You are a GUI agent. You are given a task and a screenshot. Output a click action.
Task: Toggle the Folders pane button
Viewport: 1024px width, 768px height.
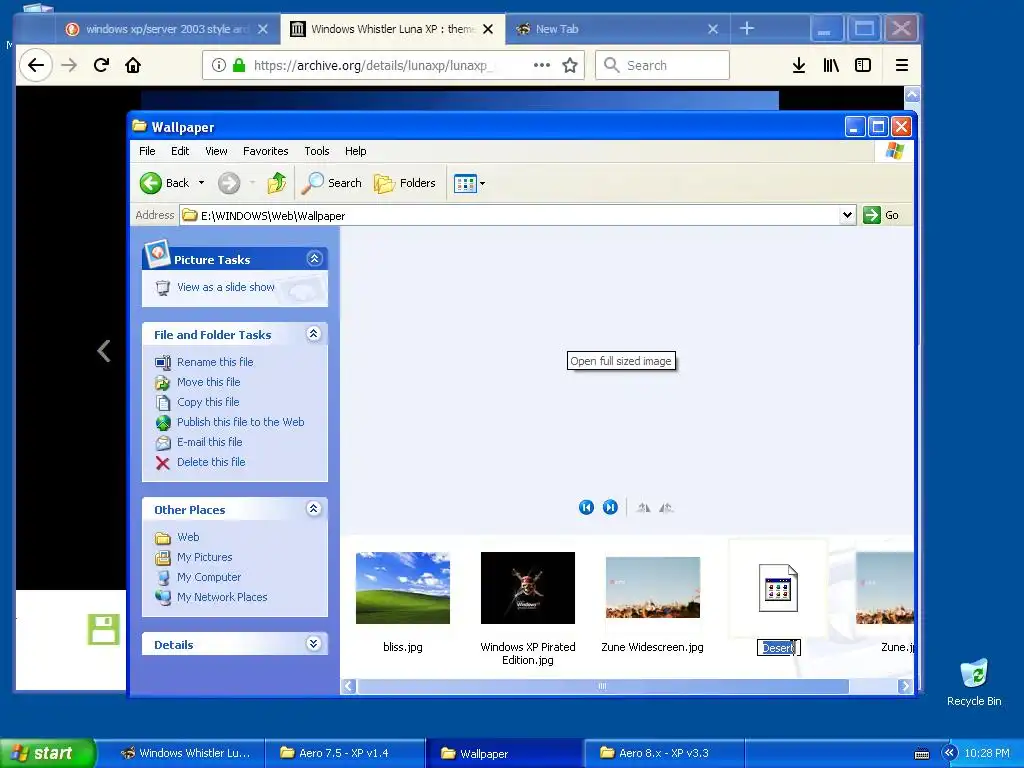404,183
